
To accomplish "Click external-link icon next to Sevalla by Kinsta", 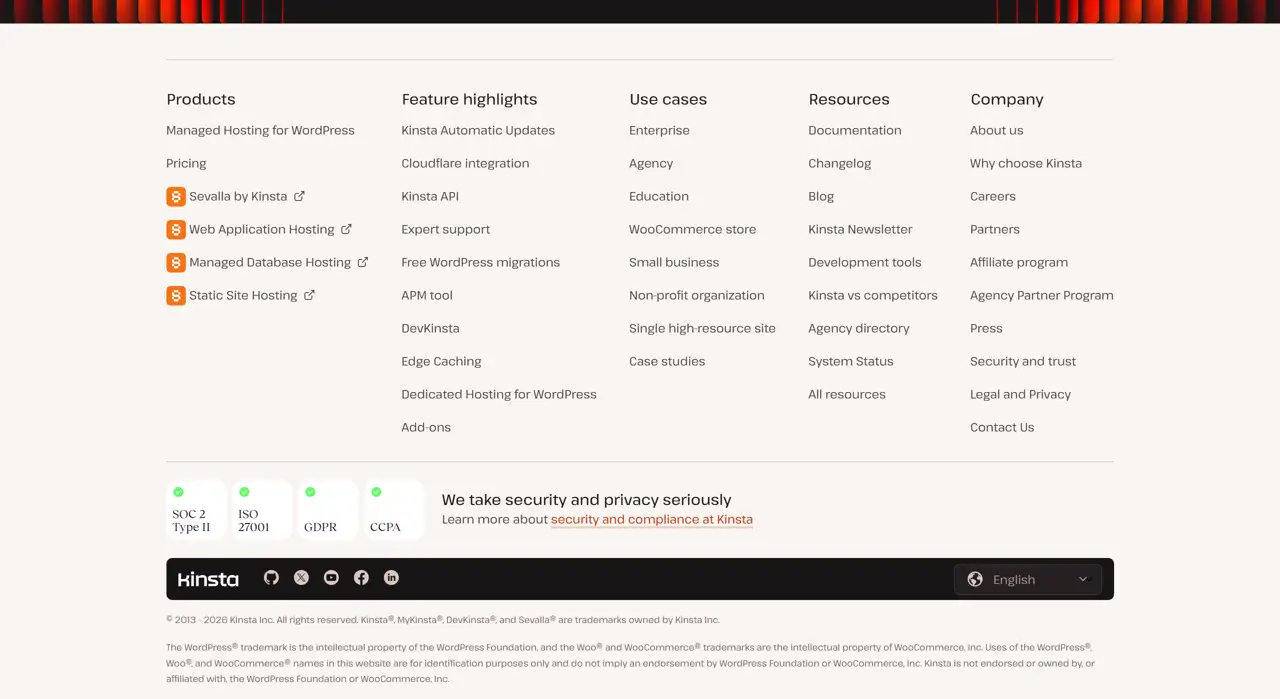I will 299,196.
